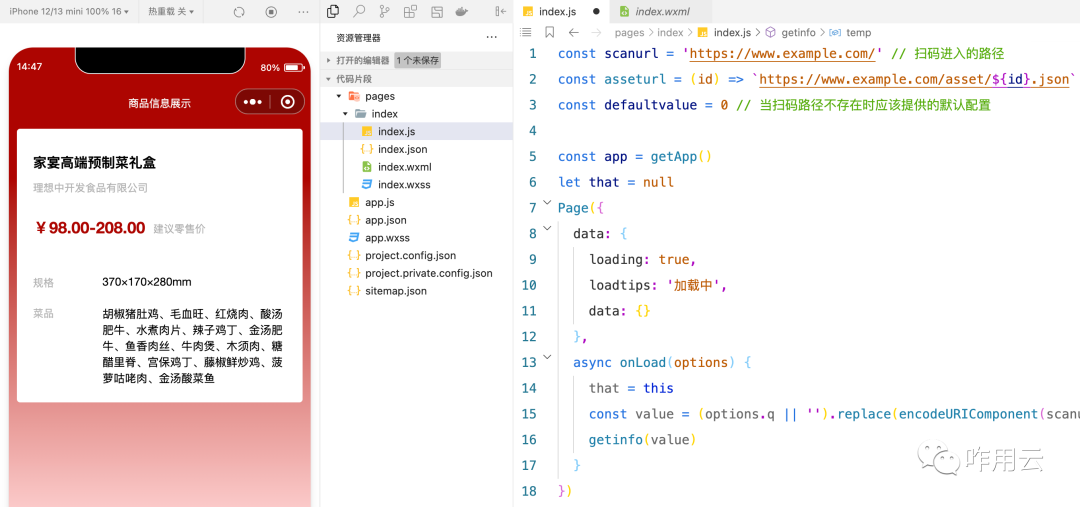Open the iPhone 12/13 mini device dropdown

tap(69, 12)
